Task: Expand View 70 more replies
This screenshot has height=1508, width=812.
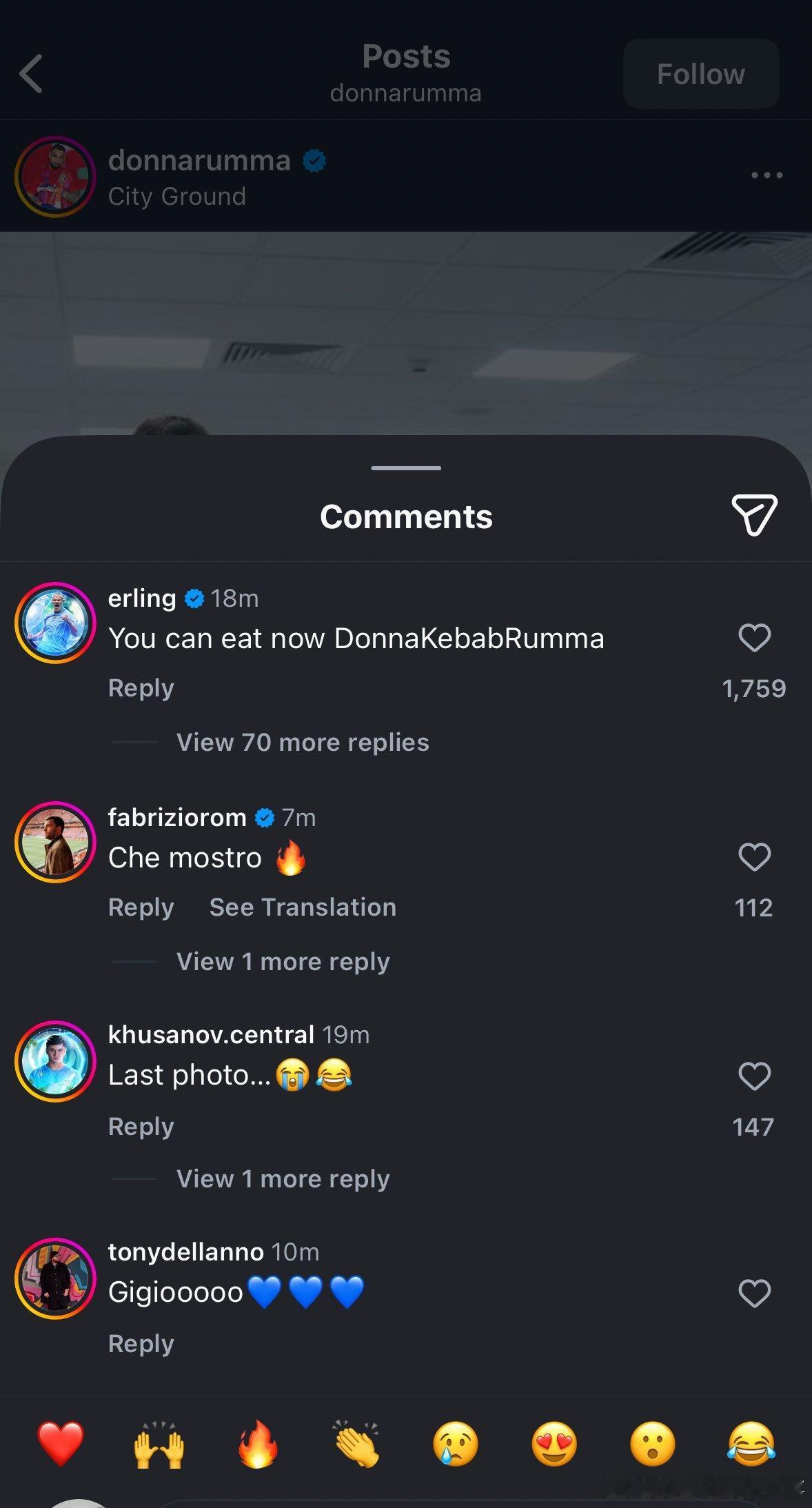Action: pos(303,743)
